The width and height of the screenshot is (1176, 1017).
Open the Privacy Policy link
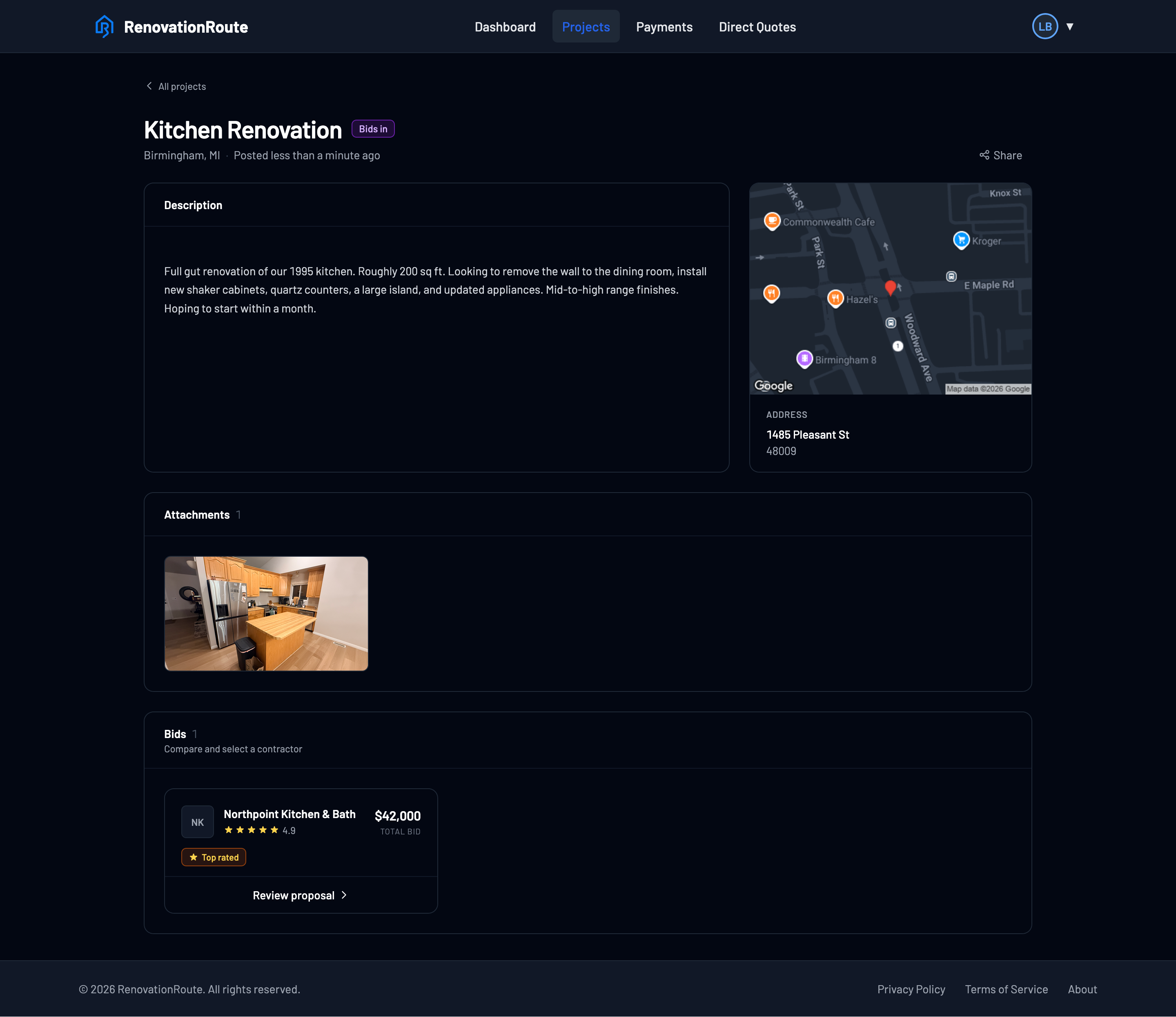[911, 989]
